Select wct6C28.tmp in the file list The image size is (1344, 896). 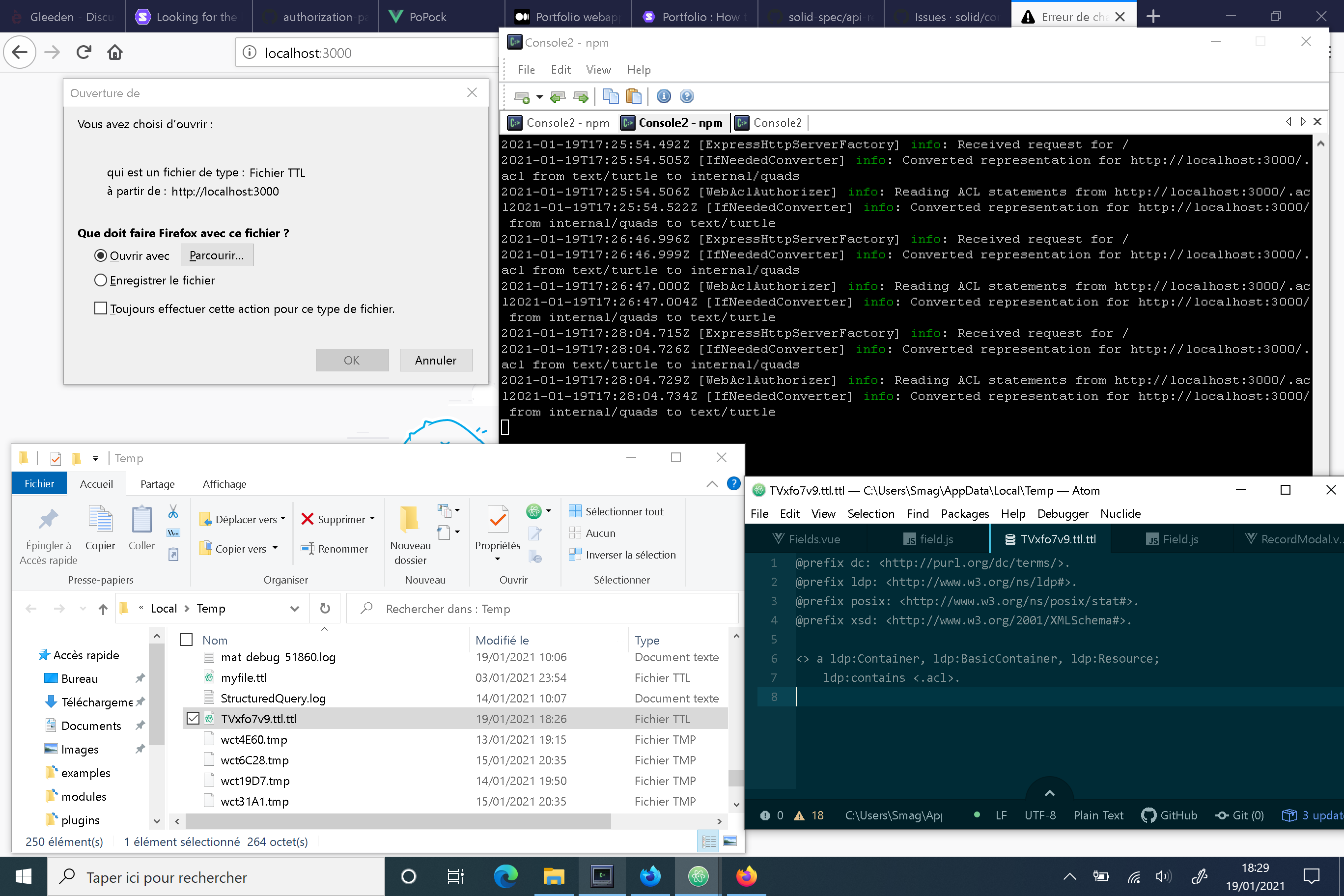pos(255,760)
